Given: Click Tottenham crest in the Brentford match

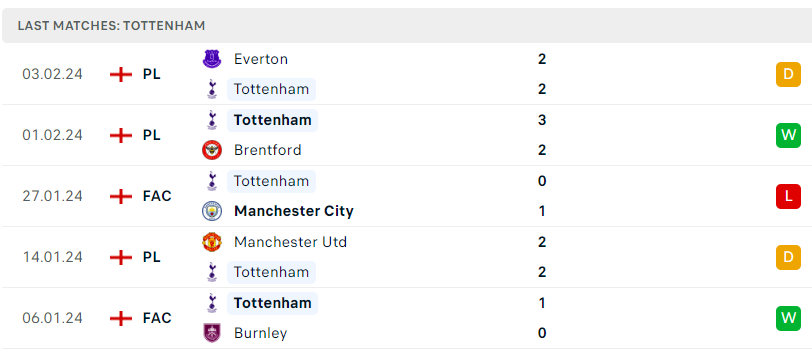Looking at the screenshot, I should pyautogui.click(x=212, y=120).
